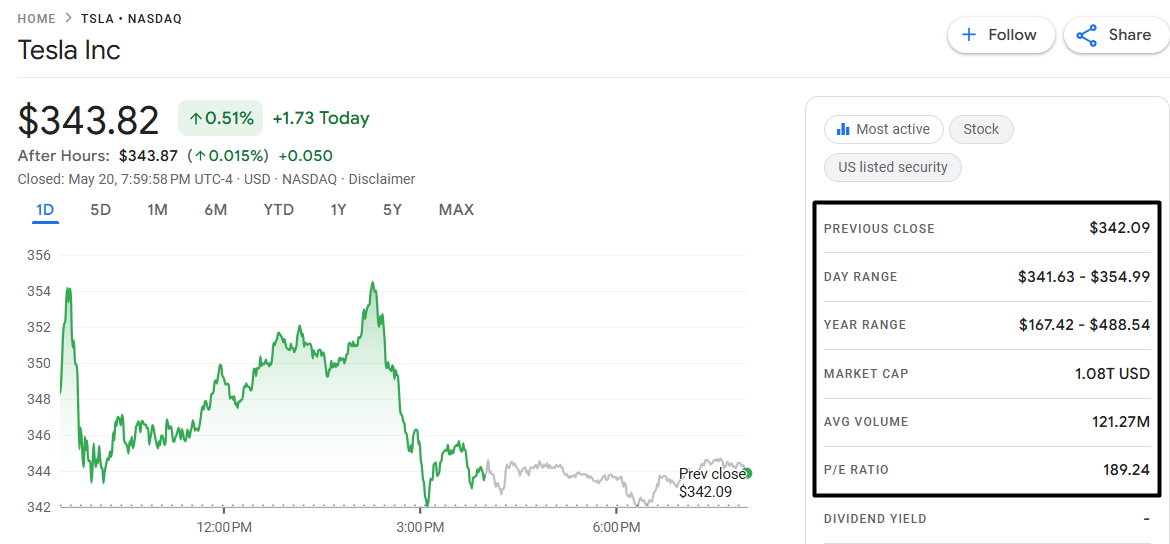The image size is (1170, 544).
Task: Click the green up-arrow percent badge
Action: pos(220,118)
